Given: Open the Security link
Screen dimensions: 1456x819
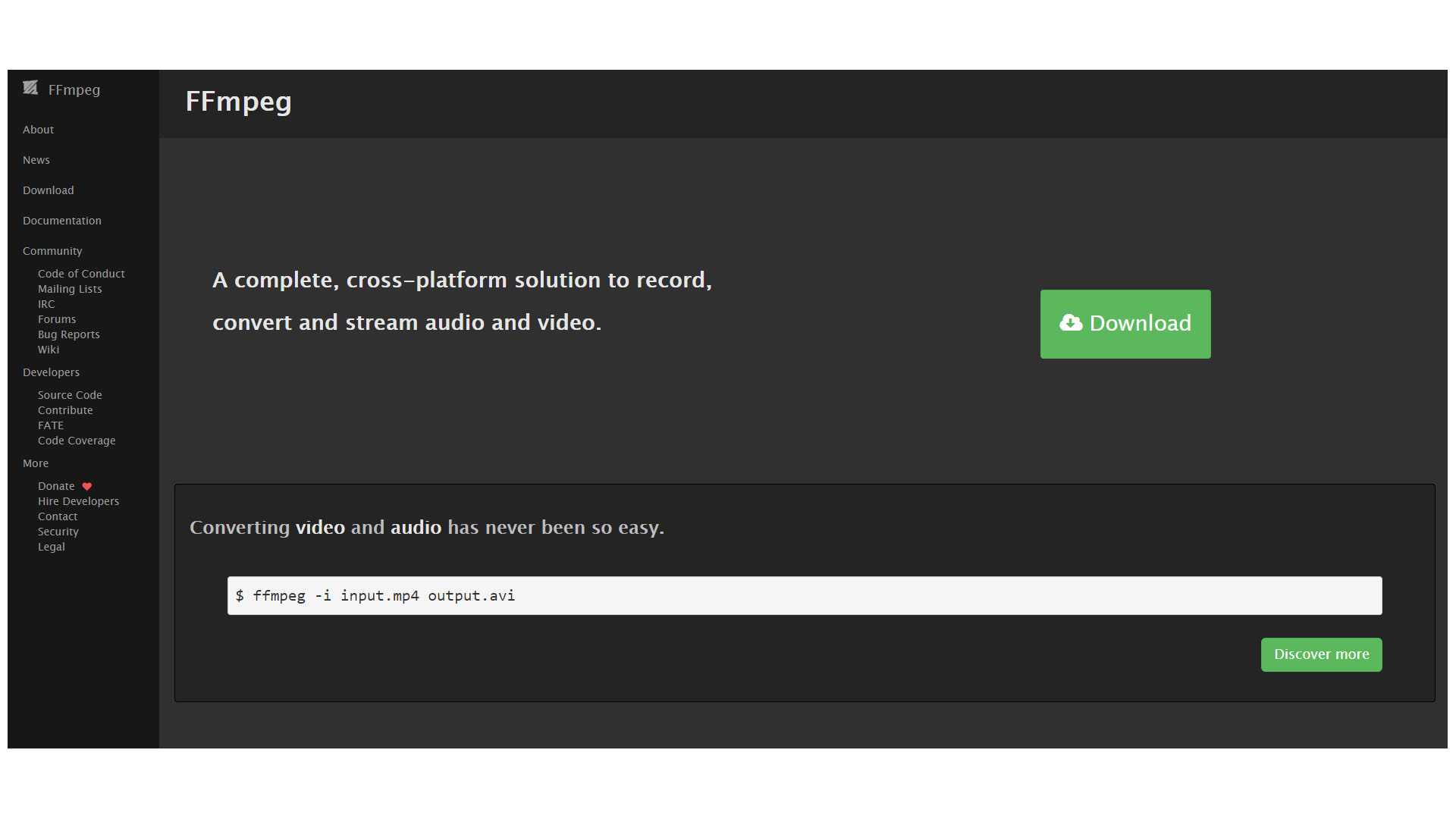Looking at the screenshot, I should [58, 532].
